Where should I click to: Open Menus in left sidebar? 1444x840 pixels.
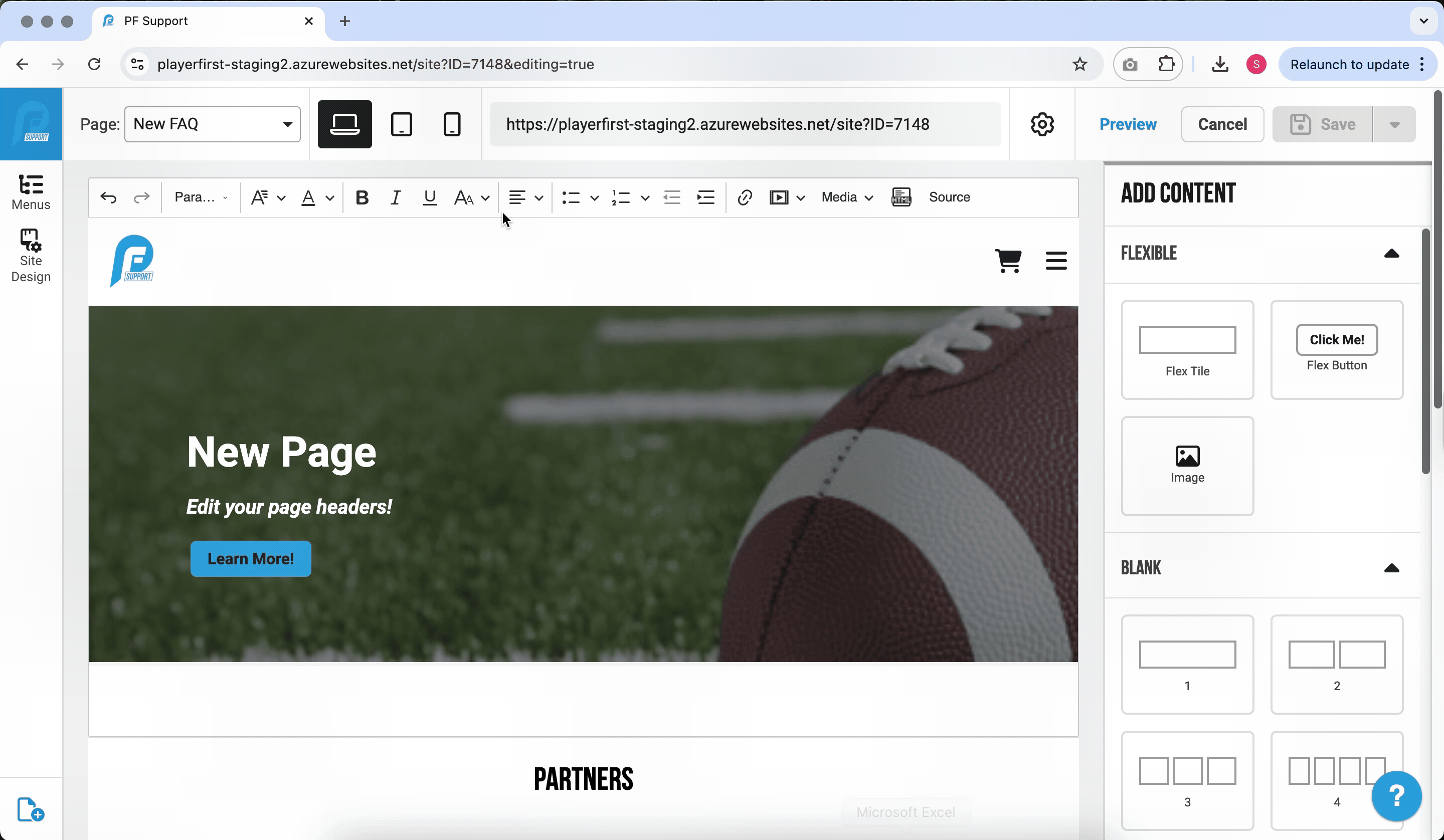tap(31, 192)
